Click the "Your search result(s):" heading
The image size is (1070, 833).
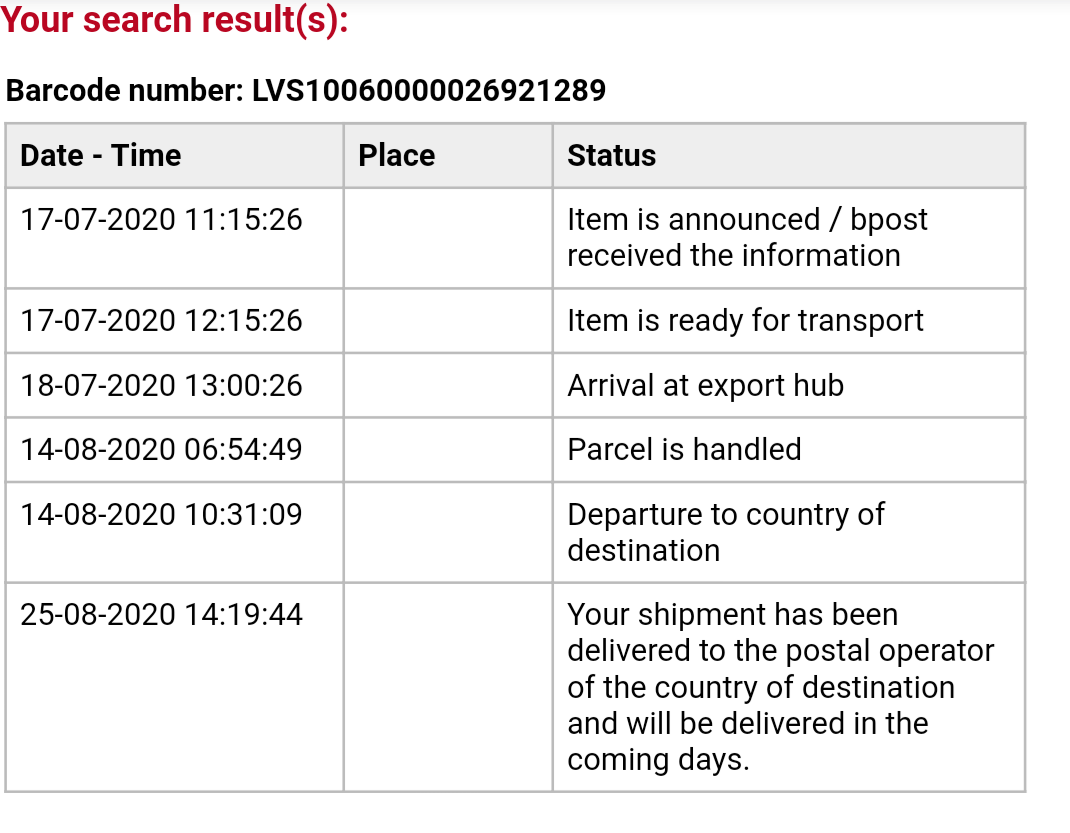click(x=175, y=19)
